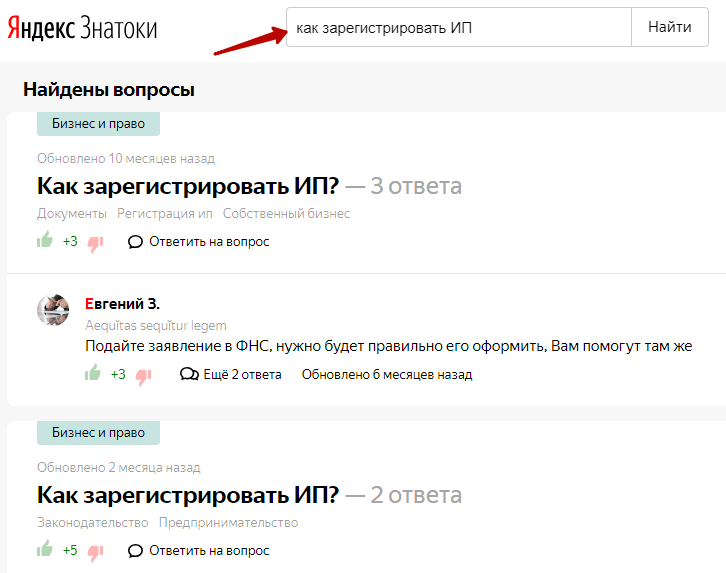
Task: Select the Собственный бизнес topic tag
Action: click(286, 213)
